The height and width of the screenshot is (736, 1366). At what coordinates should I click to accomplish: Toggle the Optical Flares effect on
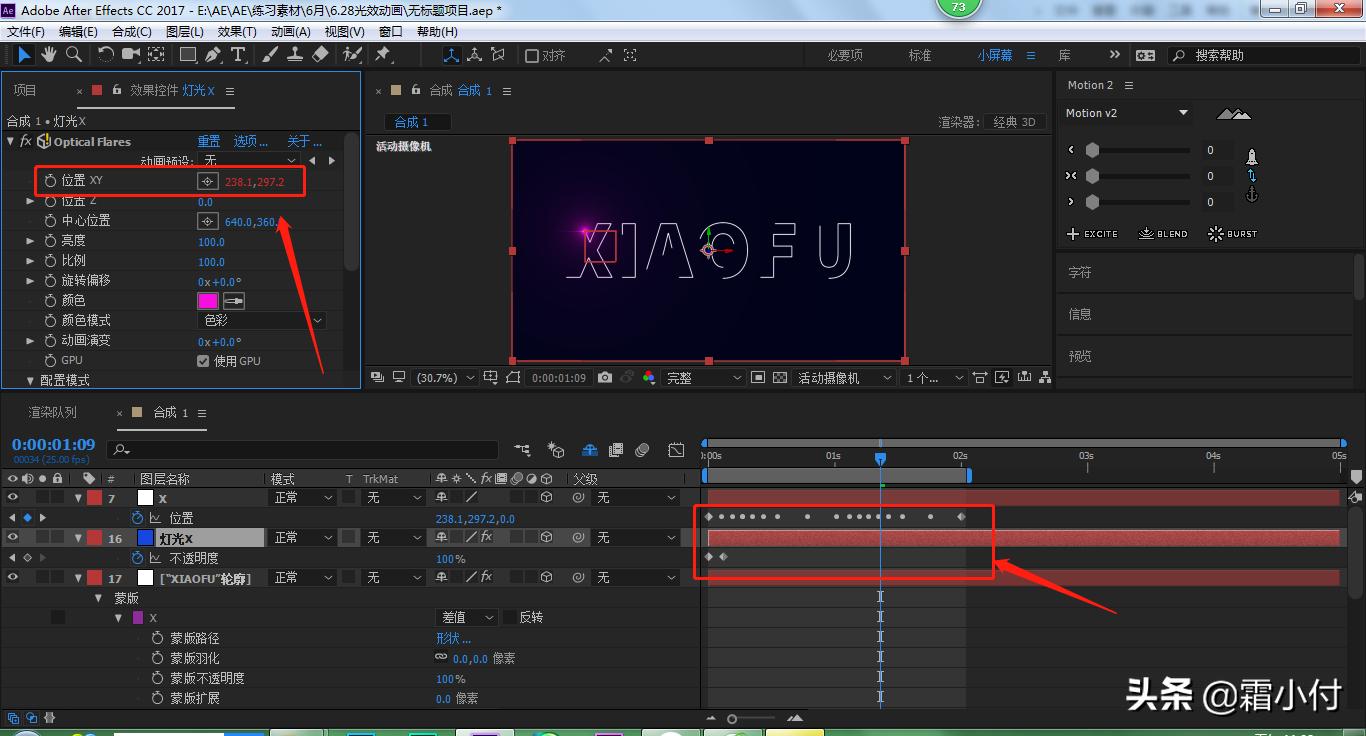click(25, 141)
